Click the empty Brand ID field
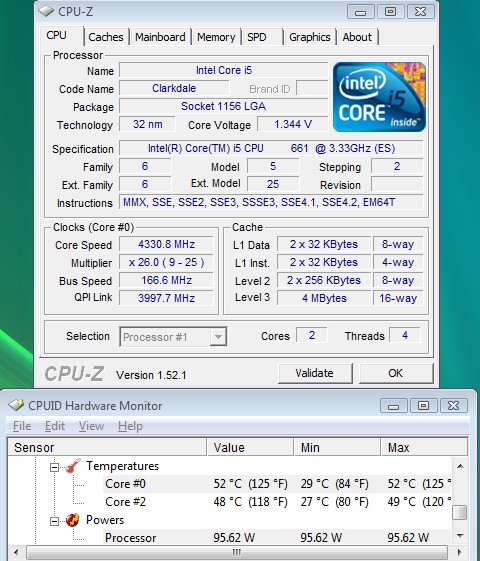Image resolution: width=480 pixels, height=561 pixels. click(312, 88)
